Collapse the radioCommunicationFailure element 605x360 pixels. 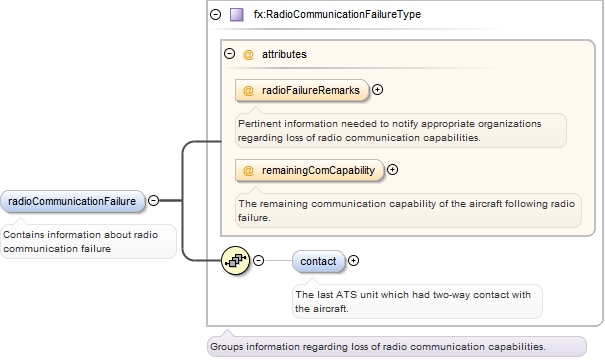point(154,201)
